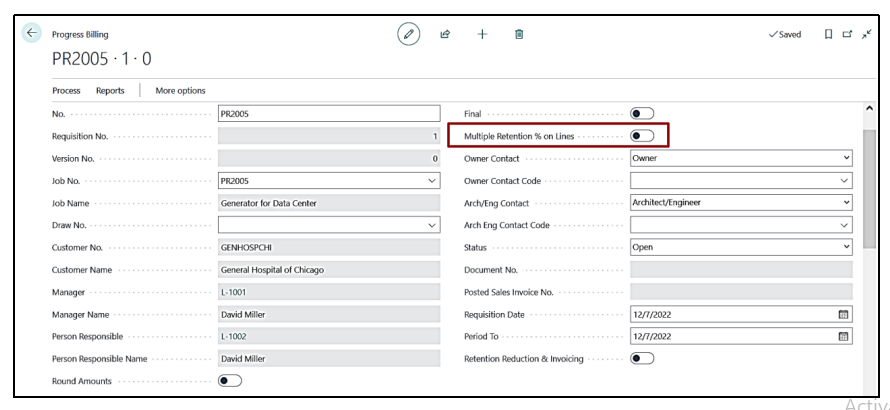This screenshot has height=410, width=890.
Task: Open page in new window icon
Action: tap(846, 34)
